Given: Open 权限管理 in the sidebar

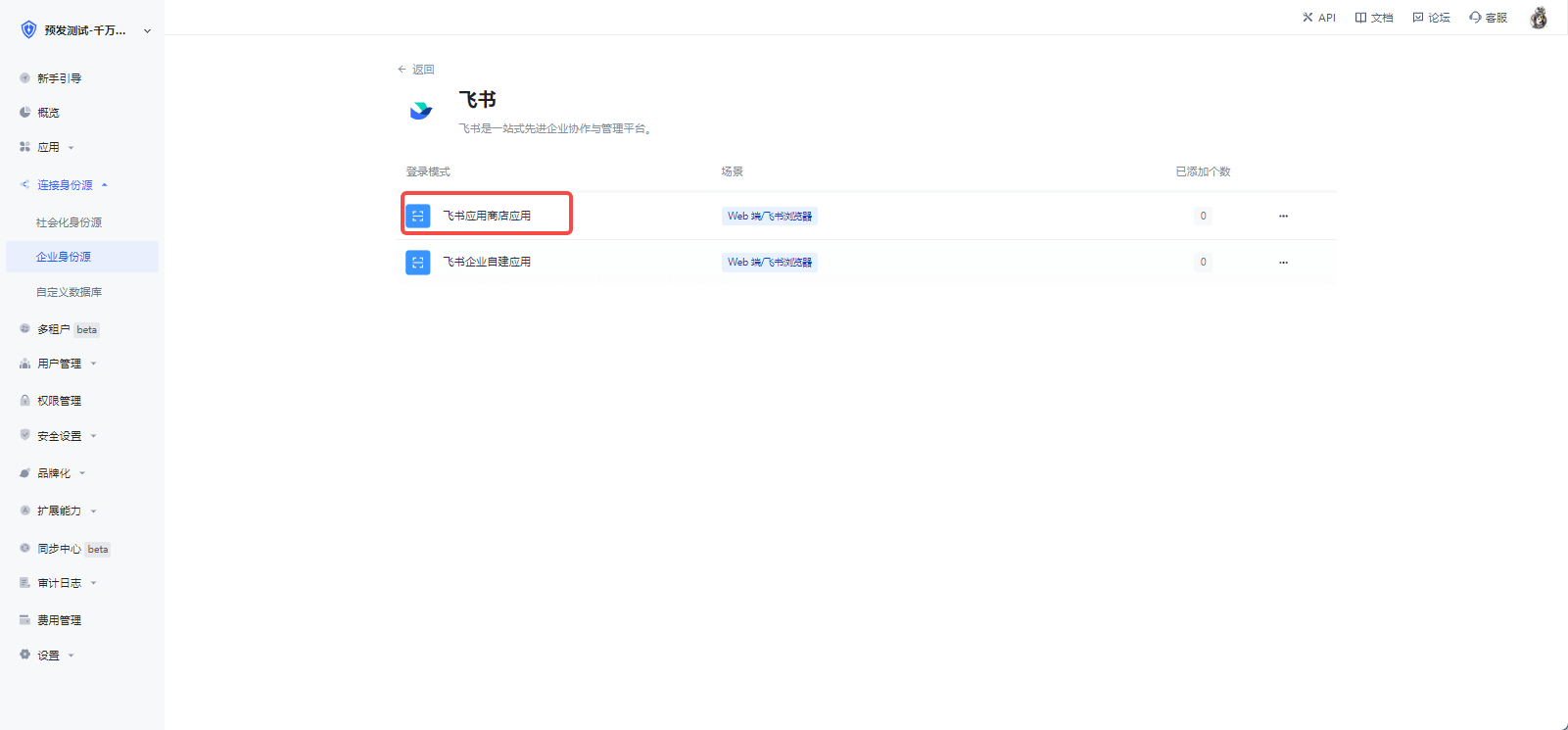Looking at the screenshot, I should point(59,401).
